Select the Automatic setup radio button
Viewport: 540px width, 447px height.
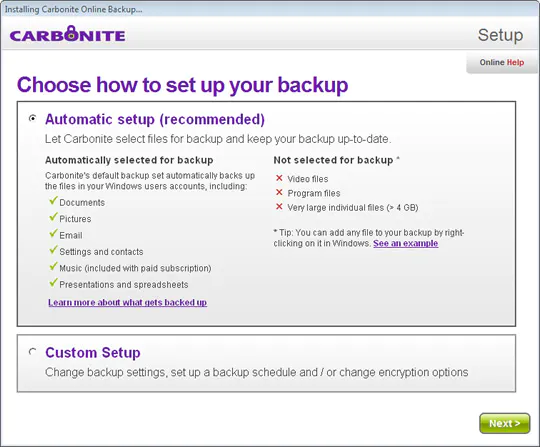tap(33, 118)
